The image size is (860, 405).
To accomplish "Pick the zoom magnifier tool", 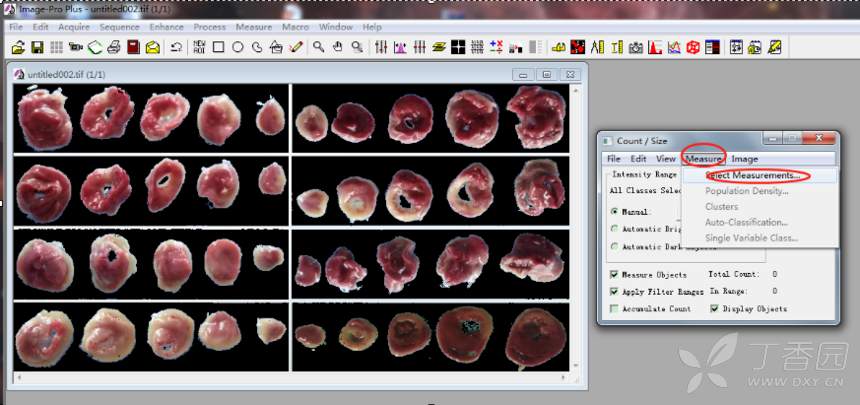I will tap(318, 47).
